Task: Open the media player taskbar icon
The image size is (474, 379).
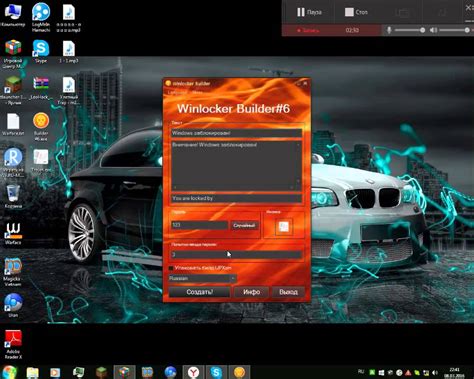Action: click(x=55, y=372)
